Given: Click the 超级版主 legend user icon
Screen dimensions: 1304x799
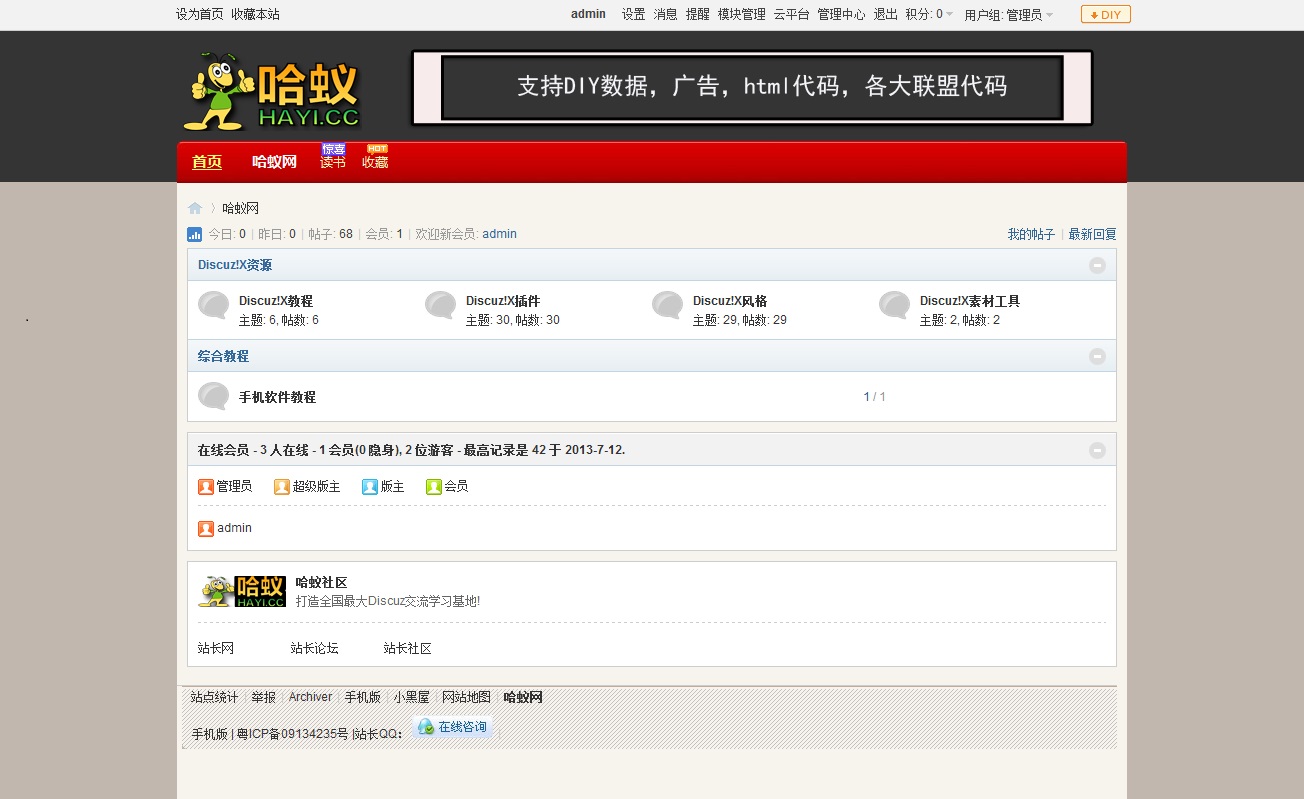Looking at the screenshot, I should [282, 487].
